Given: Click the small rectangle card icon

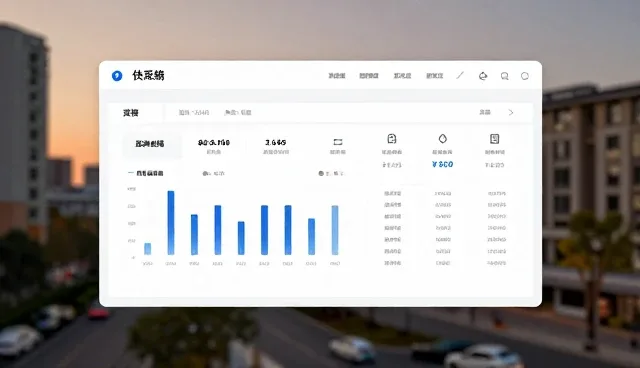Looking at the screenshot, I should [338, 142].
